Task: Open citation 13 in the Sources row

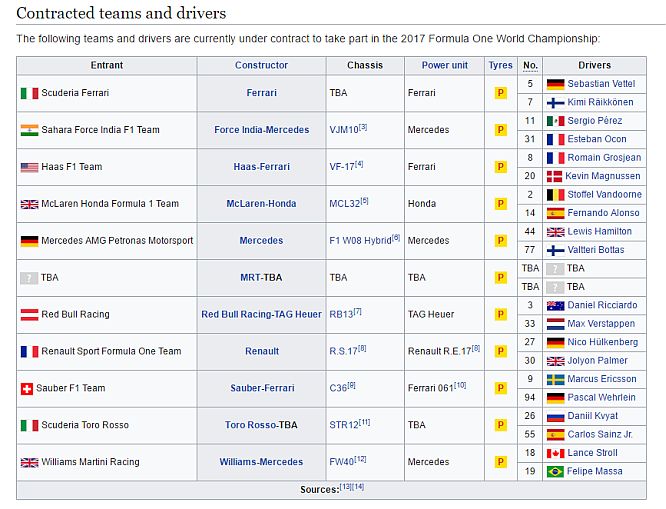Action: pos(345,487)
